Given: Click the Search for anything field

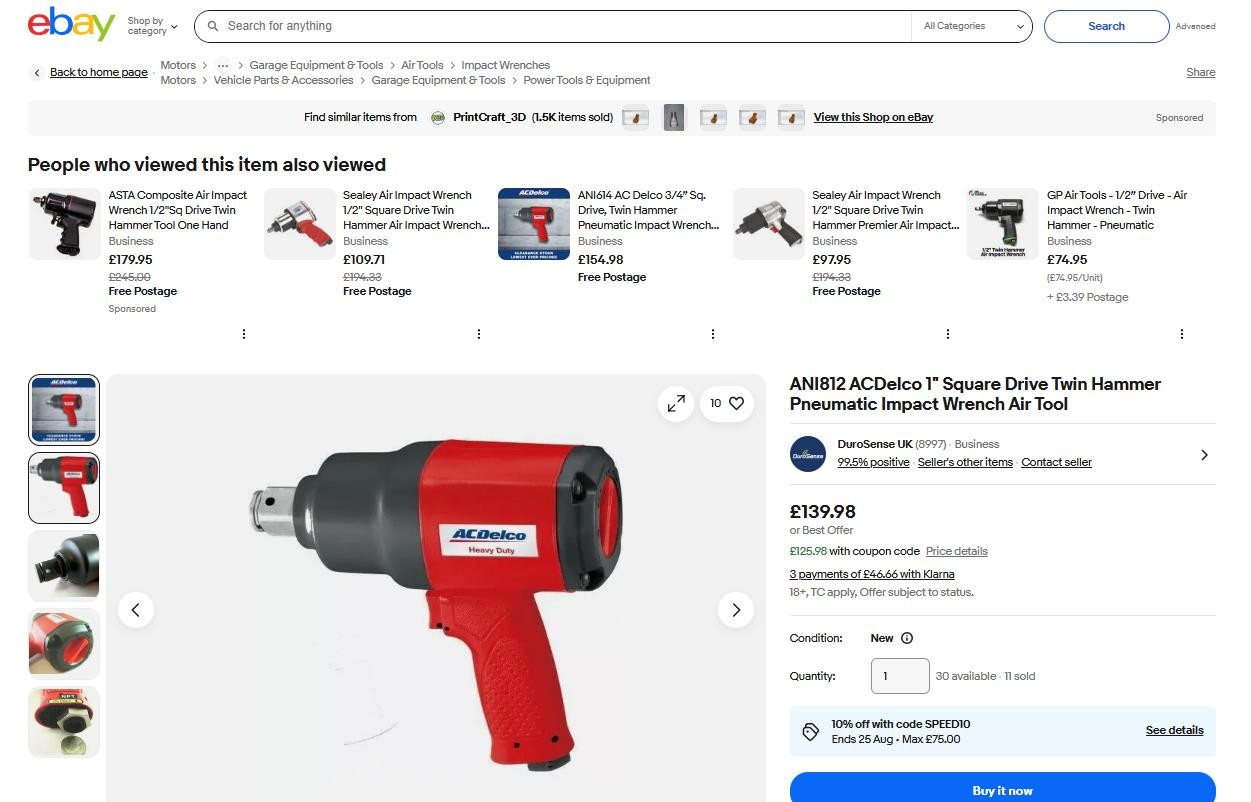Looking at the screenshot, I should [560, 26].
